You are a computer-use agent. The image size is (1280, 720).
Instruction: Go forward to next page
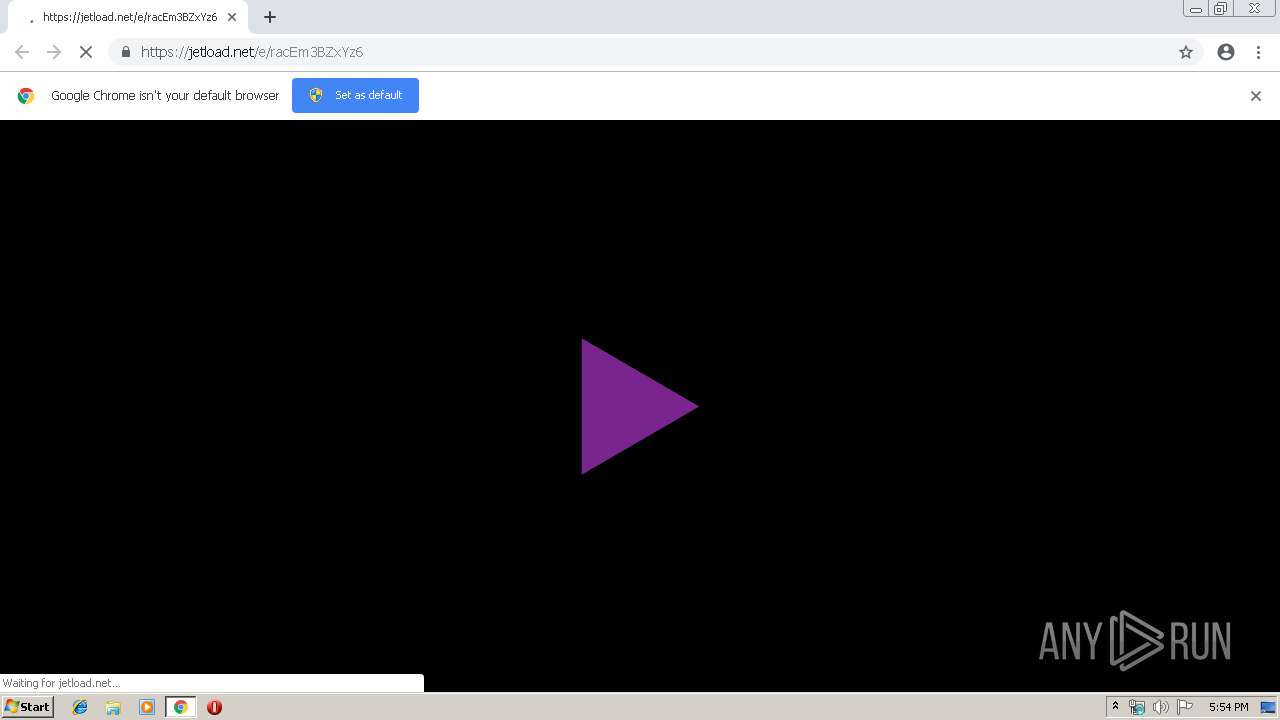pos(54,52)
